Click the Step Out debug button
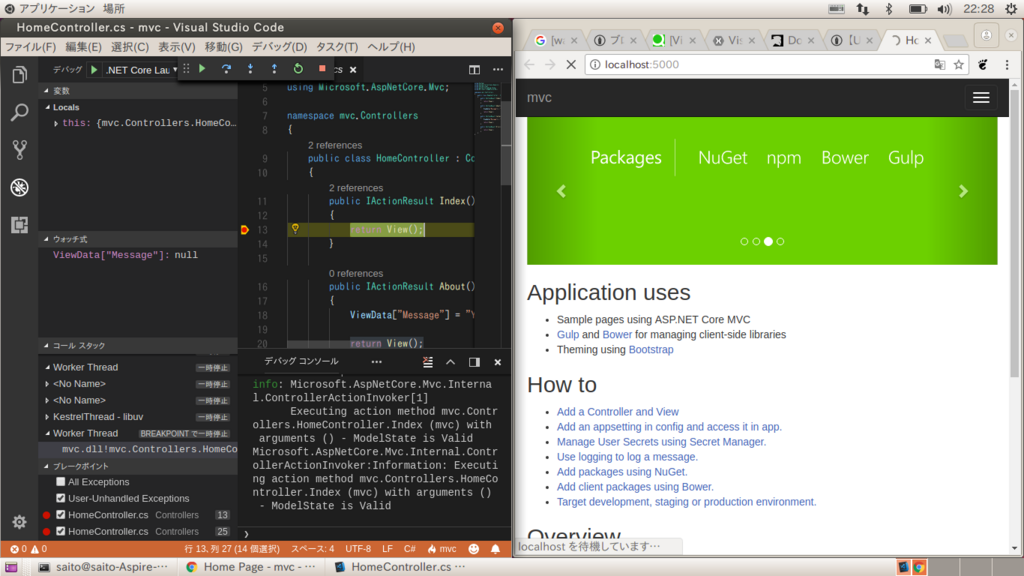This screenshot has width=1024, height=576. [274, 69]
